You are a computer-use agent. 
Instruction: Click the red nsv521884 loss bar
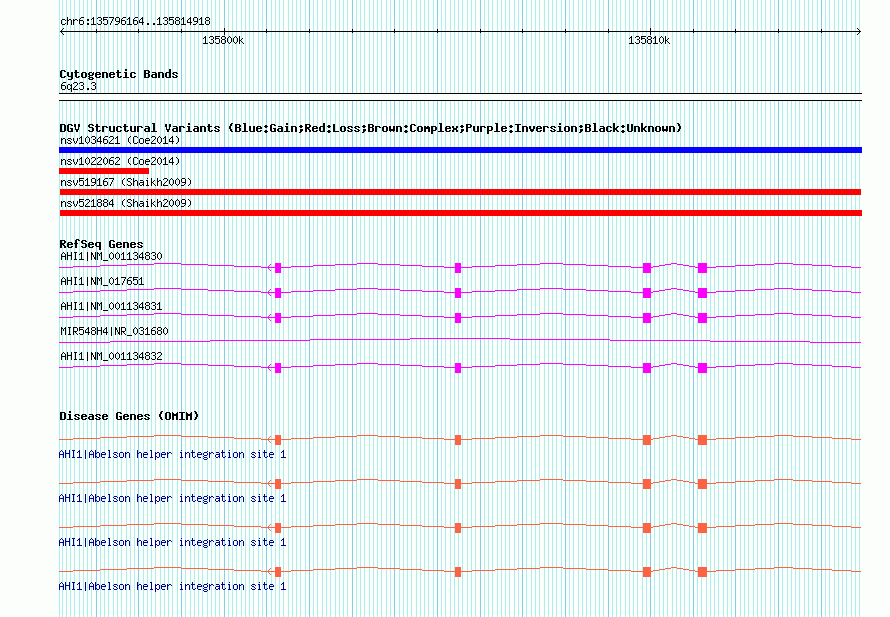(460, 213)
